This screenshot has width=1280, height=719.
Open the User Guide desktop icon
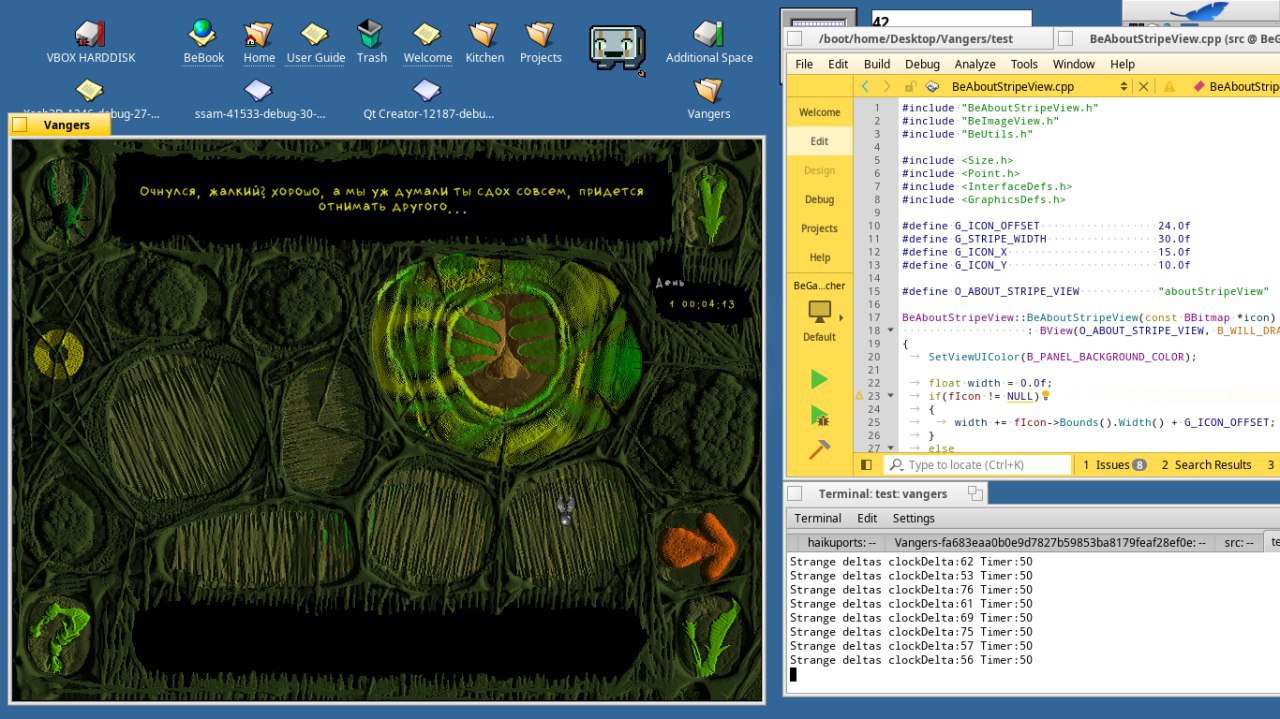(315, 34)
